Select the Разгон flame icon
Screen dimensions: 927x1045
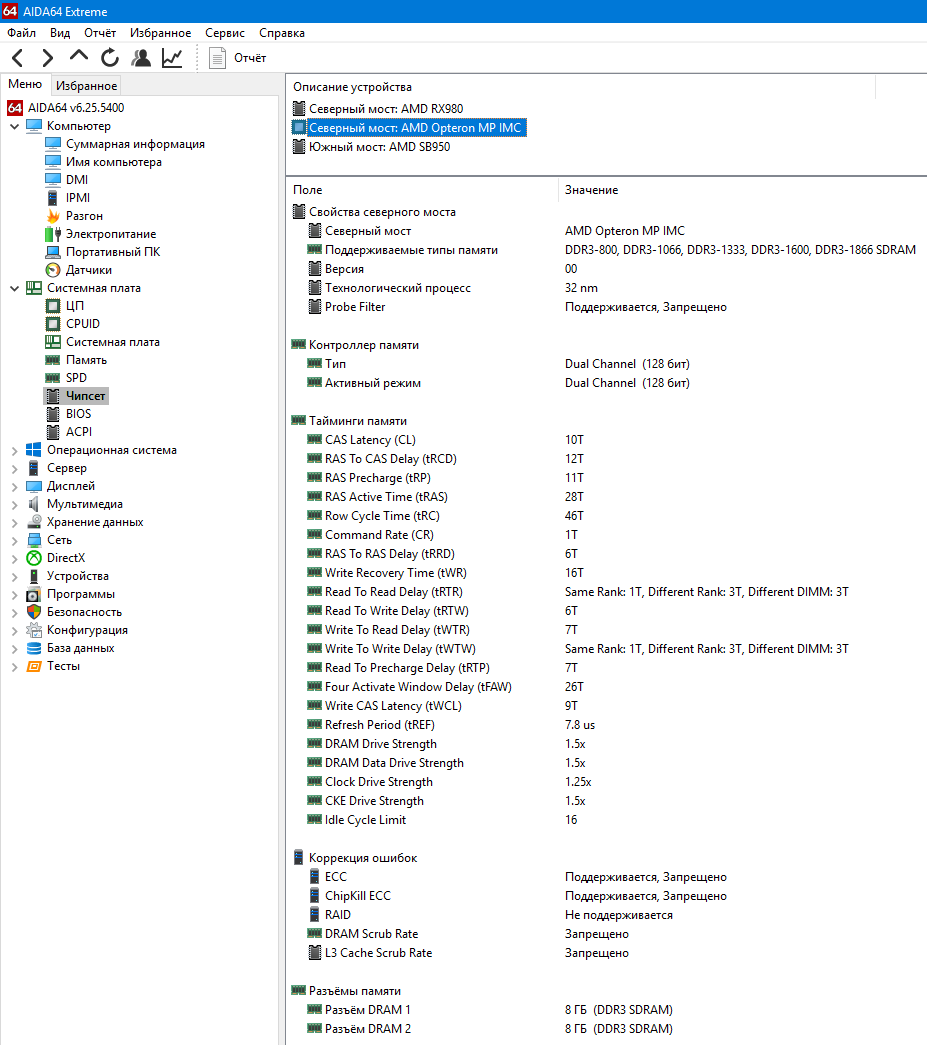pos(53,215)
